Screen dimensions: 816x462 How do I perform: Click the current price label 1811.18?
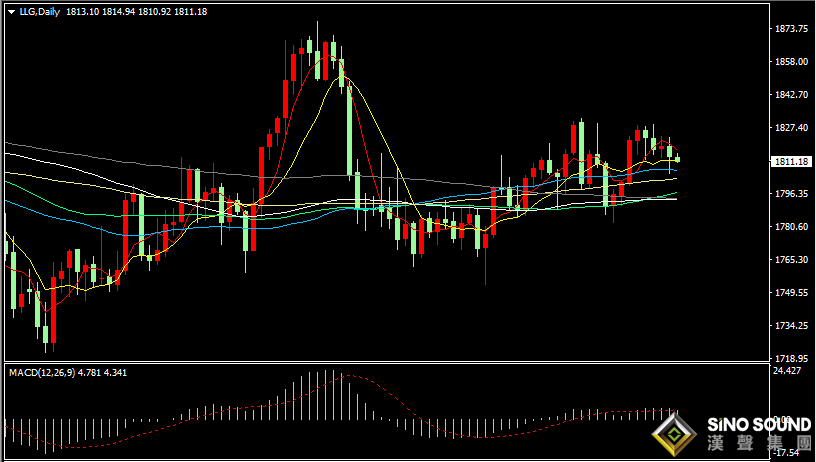click(792, 162)
